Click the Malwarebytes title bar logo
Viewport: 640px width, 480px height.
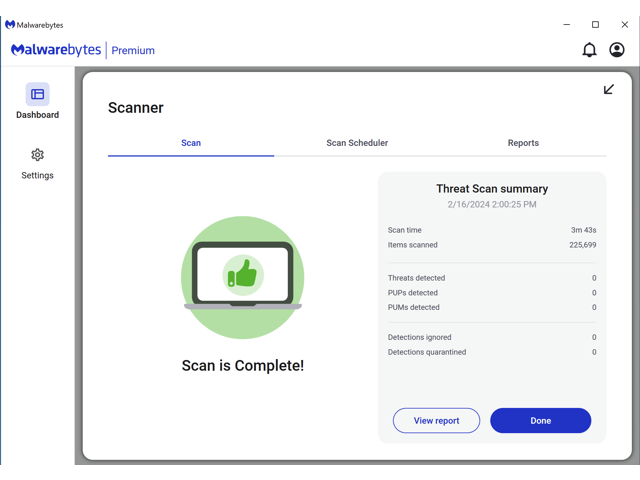10,25
